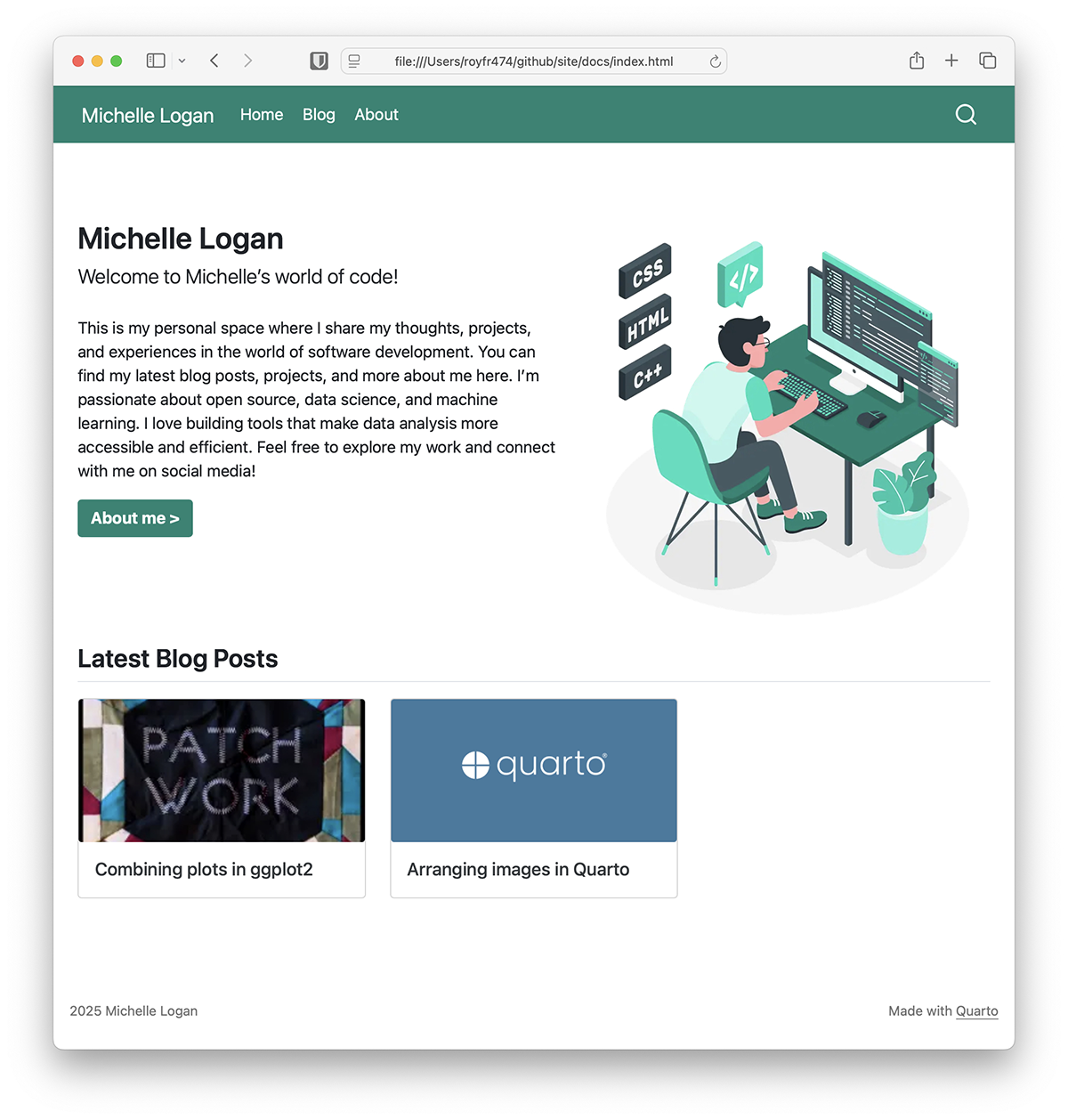Viewport: 1068px width, 1120px height.
Task: Expand the sidebar tab group dropdown chevron
Action: pyautogui.click(x=182, y=61)
